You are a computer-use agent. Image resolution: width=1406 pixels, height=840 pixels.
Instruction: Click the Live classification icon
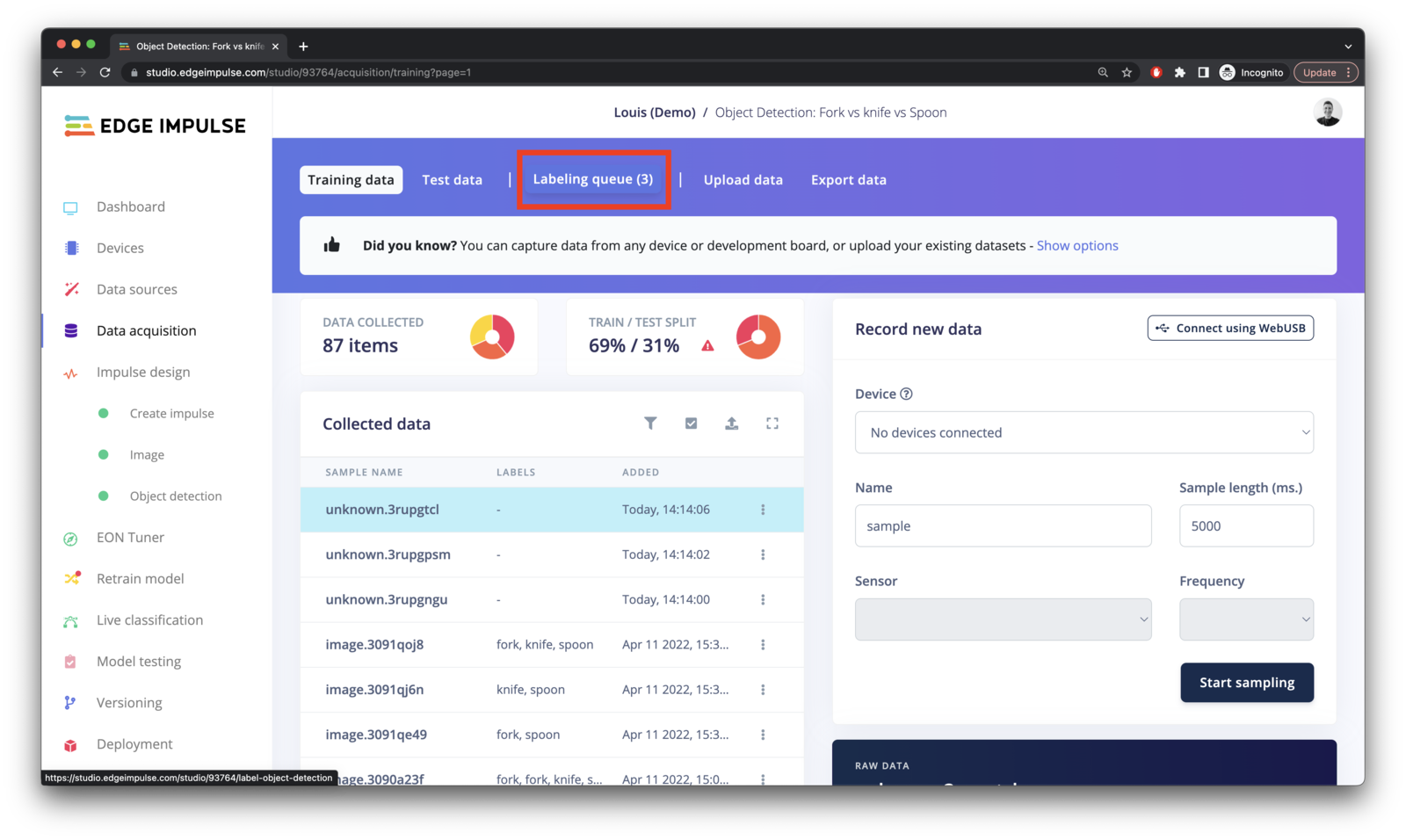click(x=70, y=620)
